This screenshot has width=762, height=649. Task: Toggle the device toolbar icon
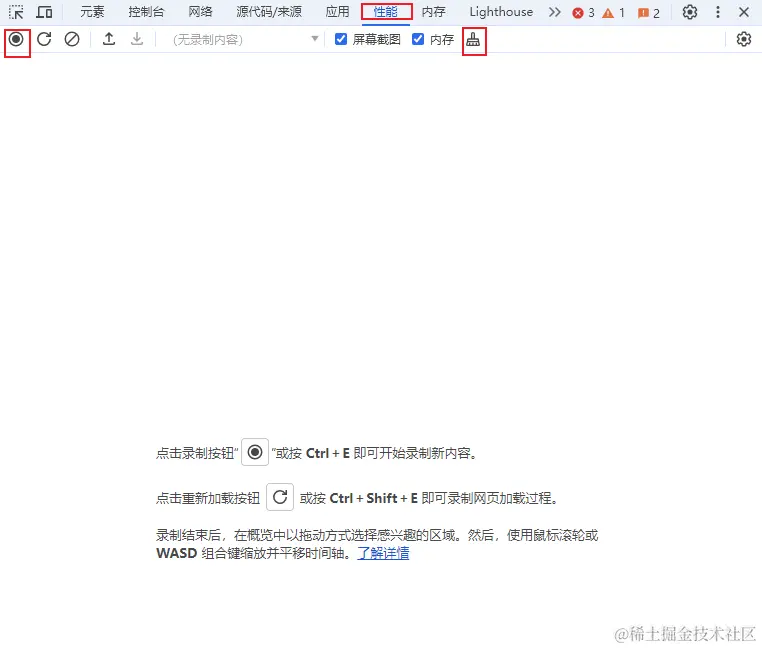pos(44,12)
